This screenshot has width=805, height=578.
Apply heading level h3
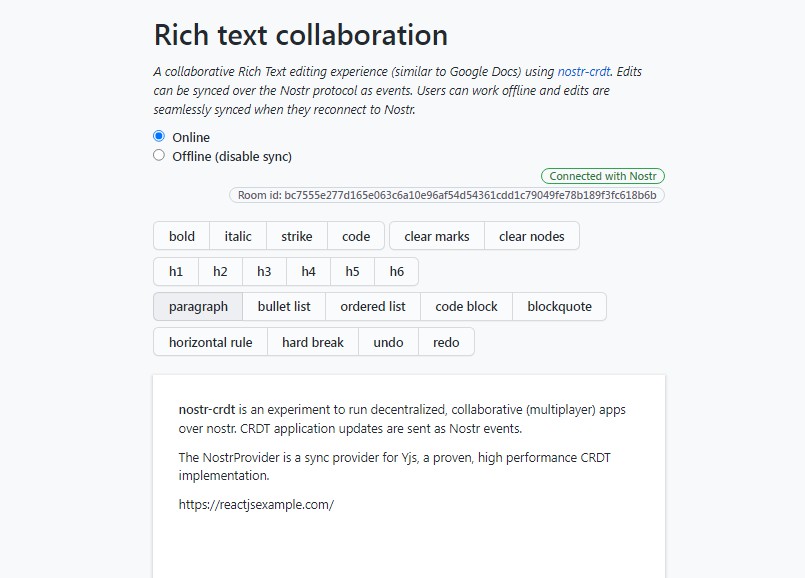[263, 271]
